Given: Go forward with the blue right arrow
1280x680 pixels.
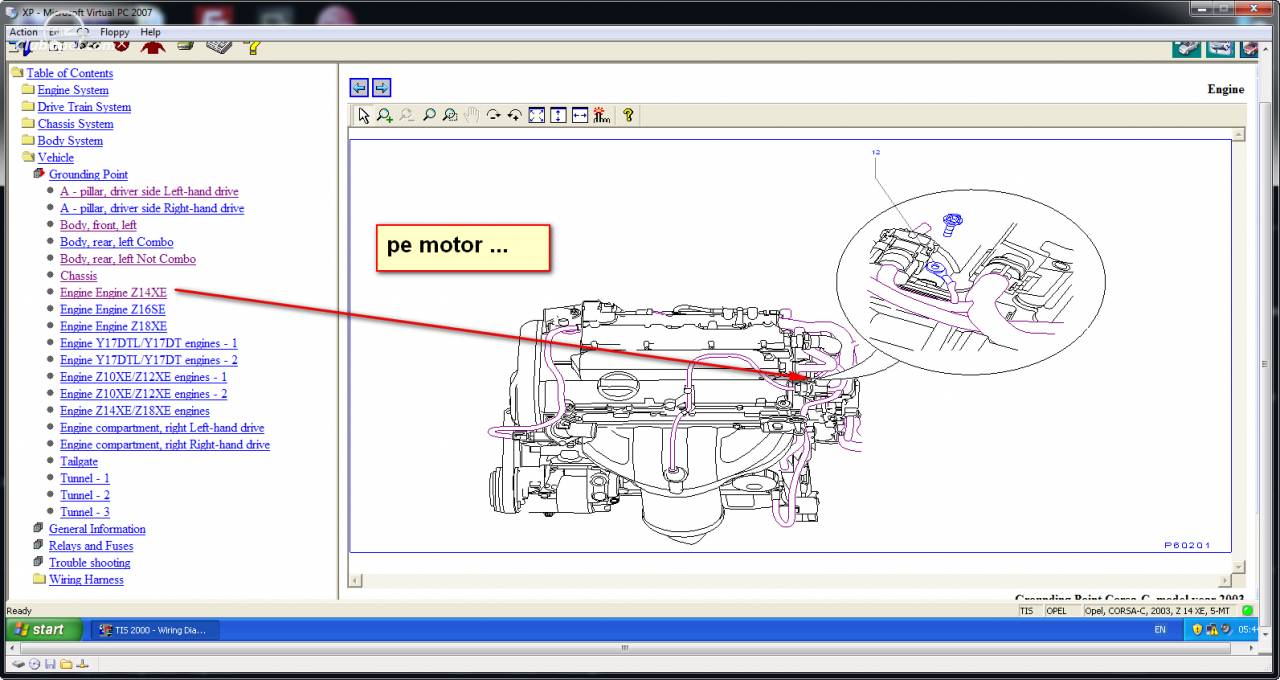Looking at the screenshot, I should point(381,87).
